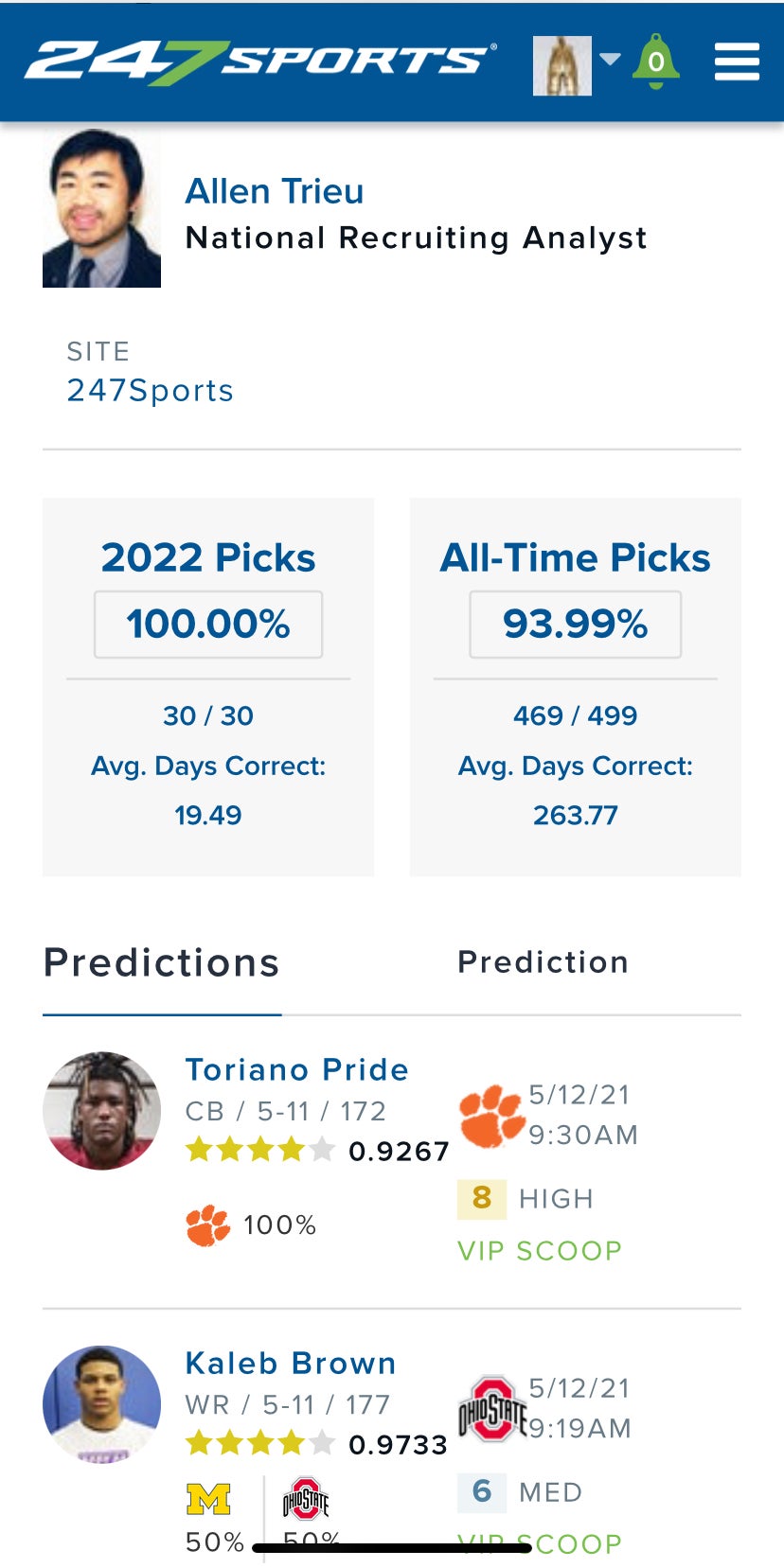Open Toriano Pride's player profile
The width and height of the screenshot is (784, 1568).
(296, 1069)
